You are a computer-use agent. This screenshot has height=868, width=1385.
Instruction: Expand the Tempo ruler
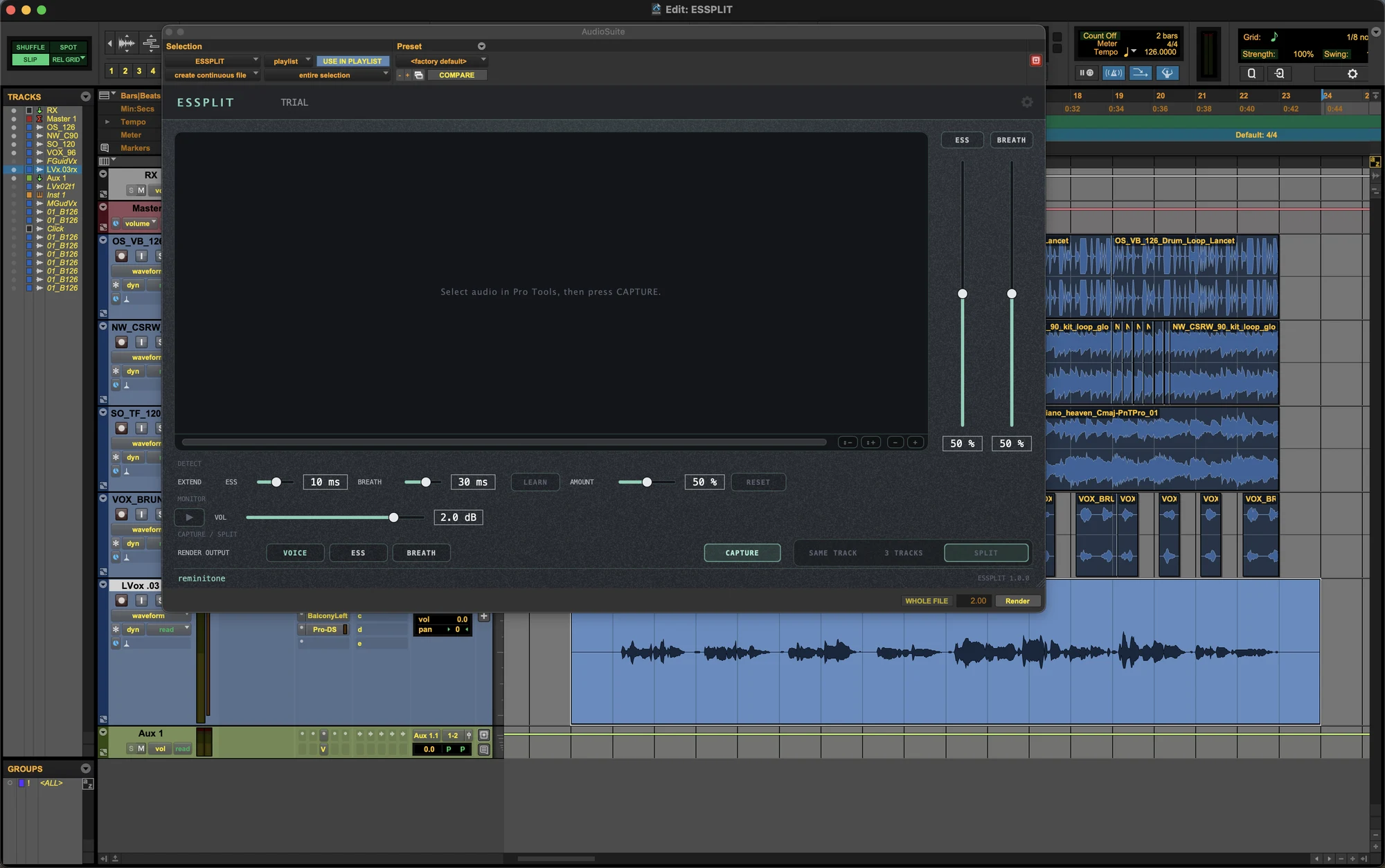coord(107,122)
